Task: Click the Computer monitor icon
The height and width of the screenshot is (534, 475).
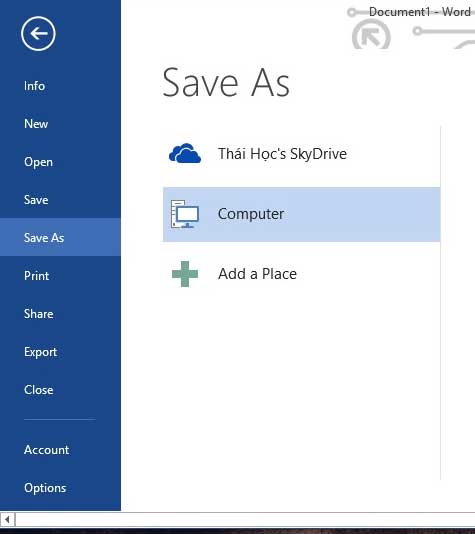Action: pos(185,214)
